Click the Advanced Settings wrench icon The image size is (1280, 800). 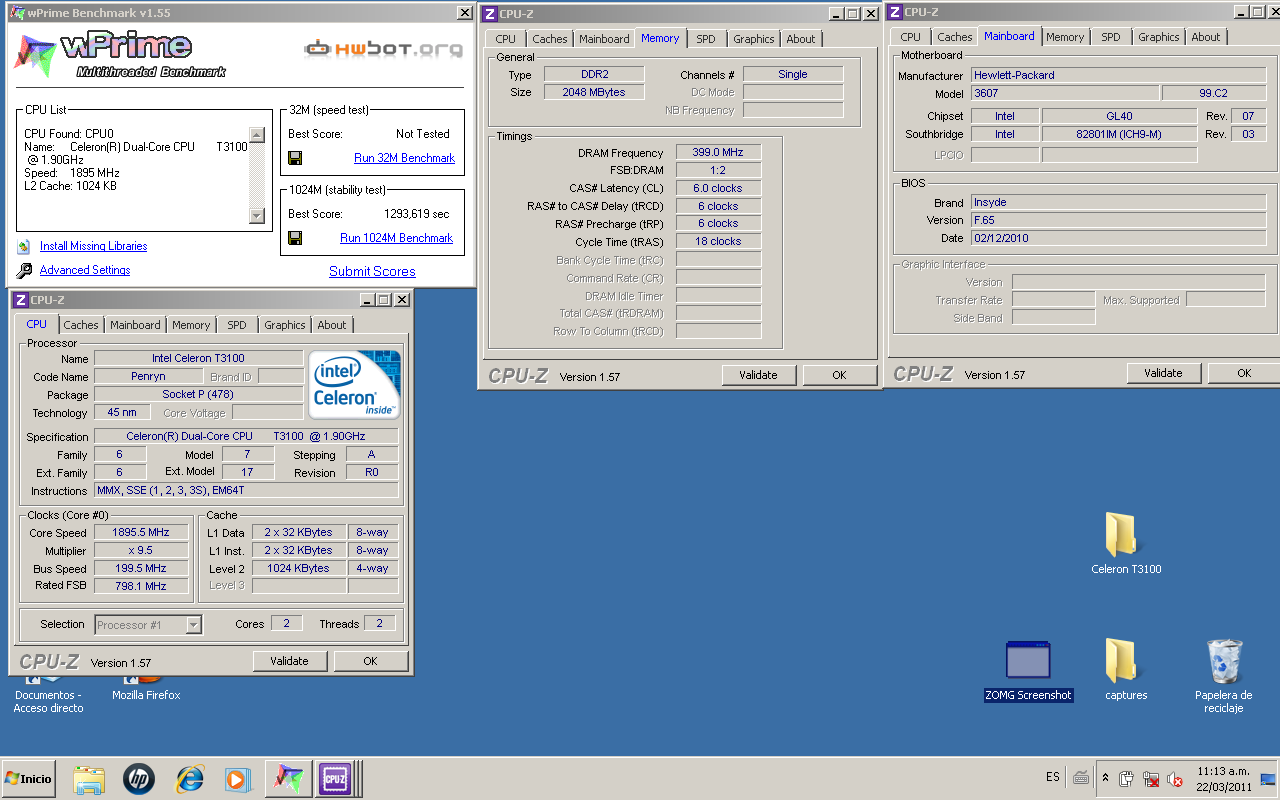pyautogui.click(x=24, y=270)
